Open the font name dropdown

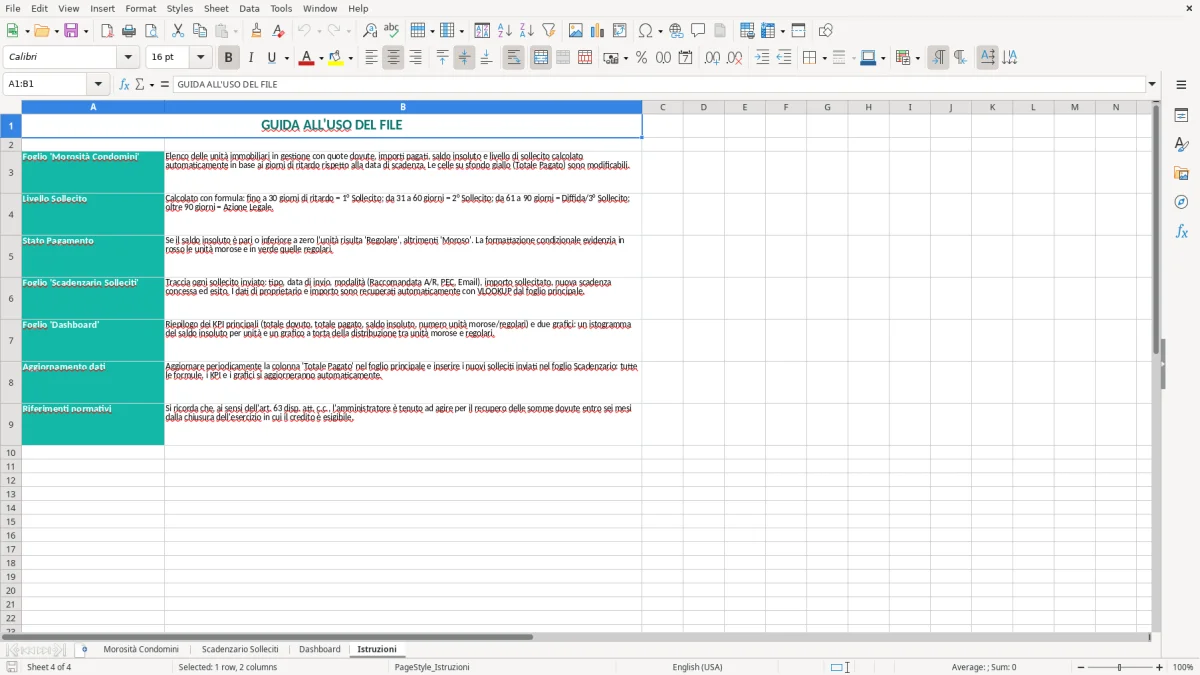pos(128,58)
